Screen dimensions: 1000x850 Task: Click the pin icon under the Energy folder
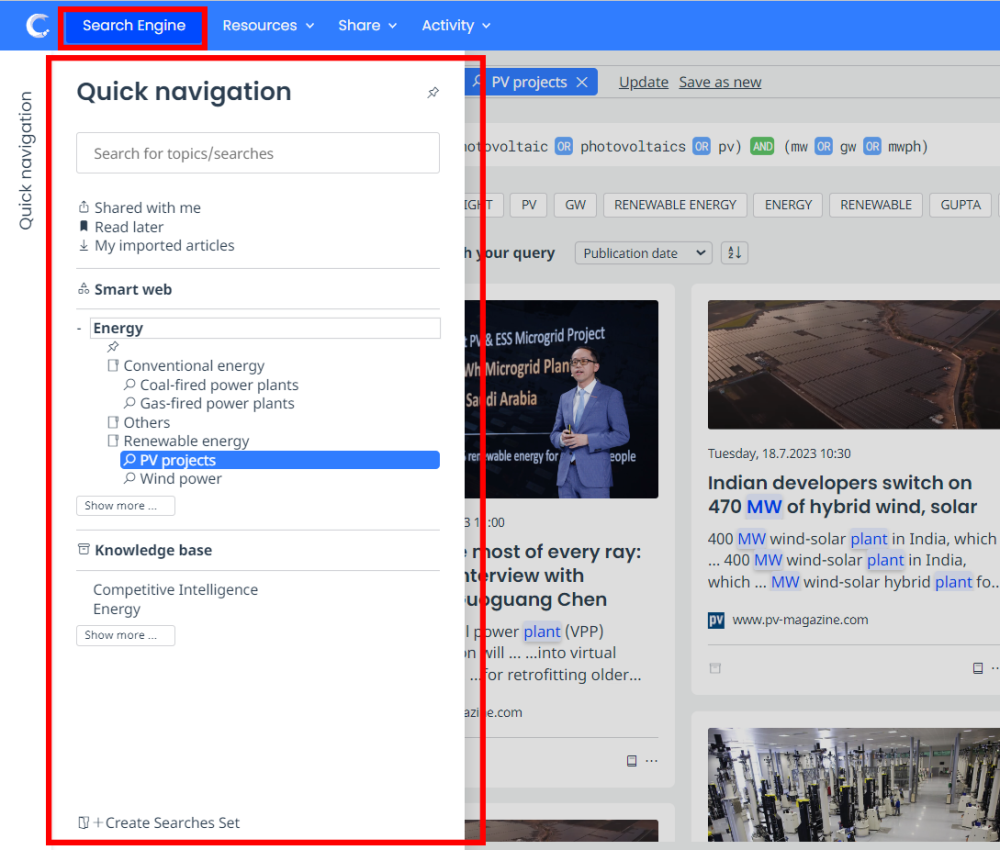[x=112, y=347]
